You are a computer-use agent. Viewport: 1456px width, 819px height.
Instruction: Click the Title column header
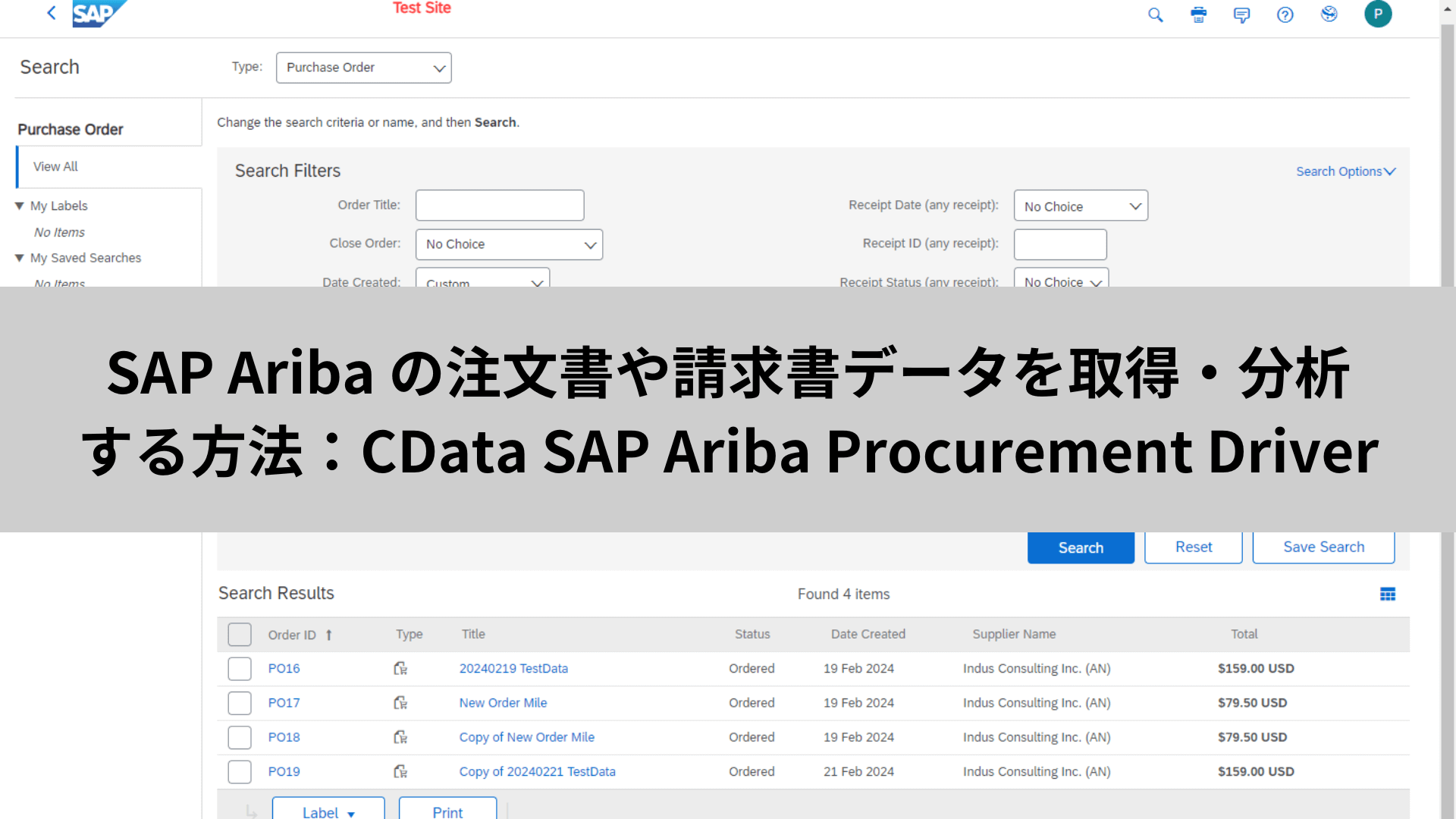pyautogui.click(x=473, y=634)
